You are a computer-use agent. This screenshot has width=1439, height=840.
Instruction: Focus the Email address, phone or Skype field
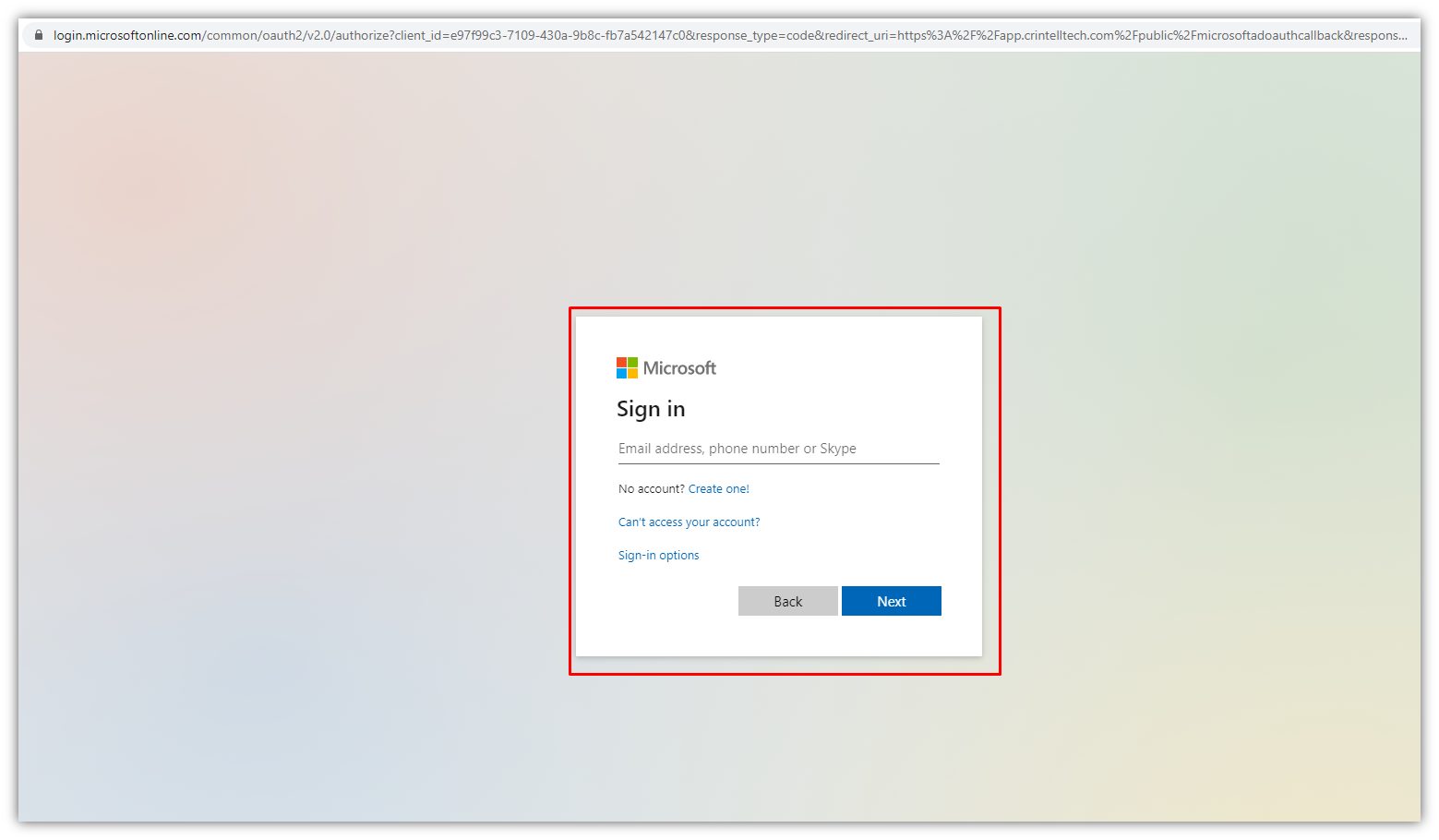point(779,449)
